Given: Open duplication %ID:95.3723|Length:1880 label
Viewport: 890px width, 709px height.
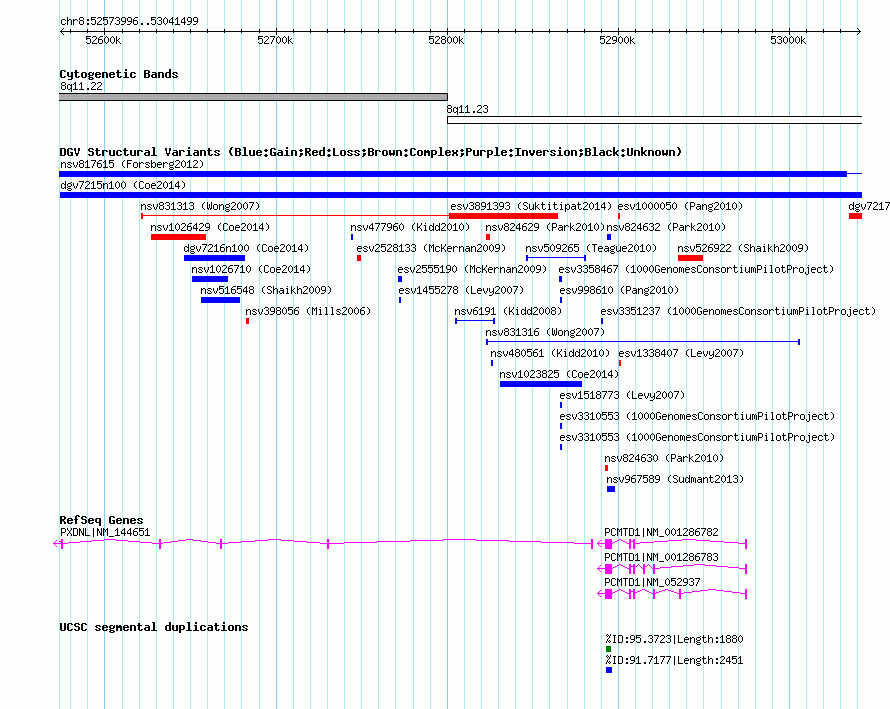Looking at the screenshot, I should [x=674, y=639].
